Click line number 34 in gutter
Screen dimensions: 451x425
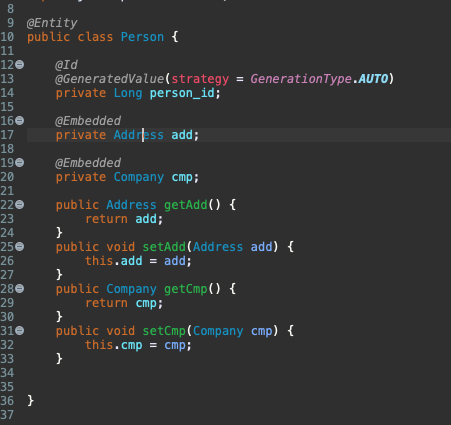pyautogui.click(x=7, y=373)
